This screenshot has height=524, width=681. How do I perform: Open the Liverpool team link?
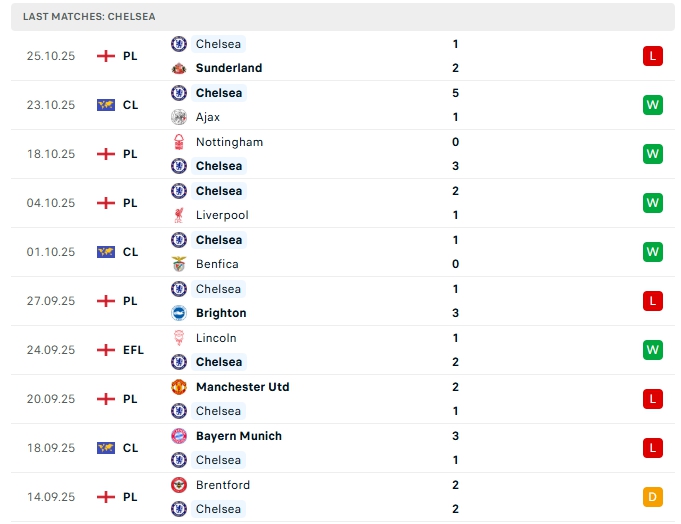click(x=222, y=215)
